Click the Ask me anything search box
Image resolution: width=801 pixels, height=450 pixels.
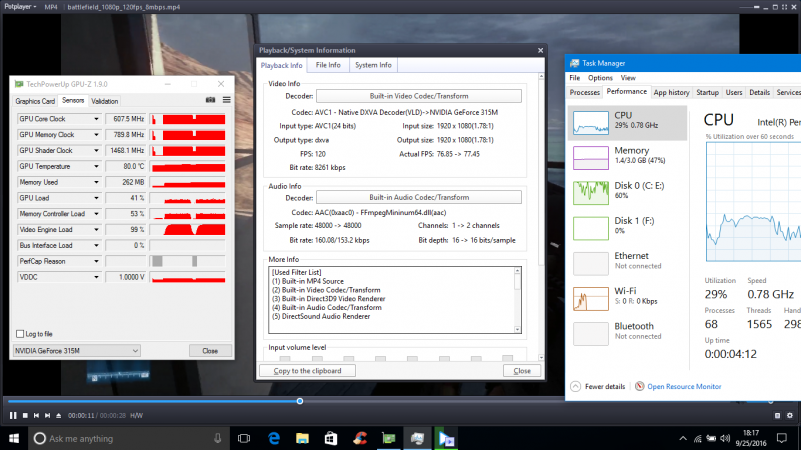(x=128, y=439)
